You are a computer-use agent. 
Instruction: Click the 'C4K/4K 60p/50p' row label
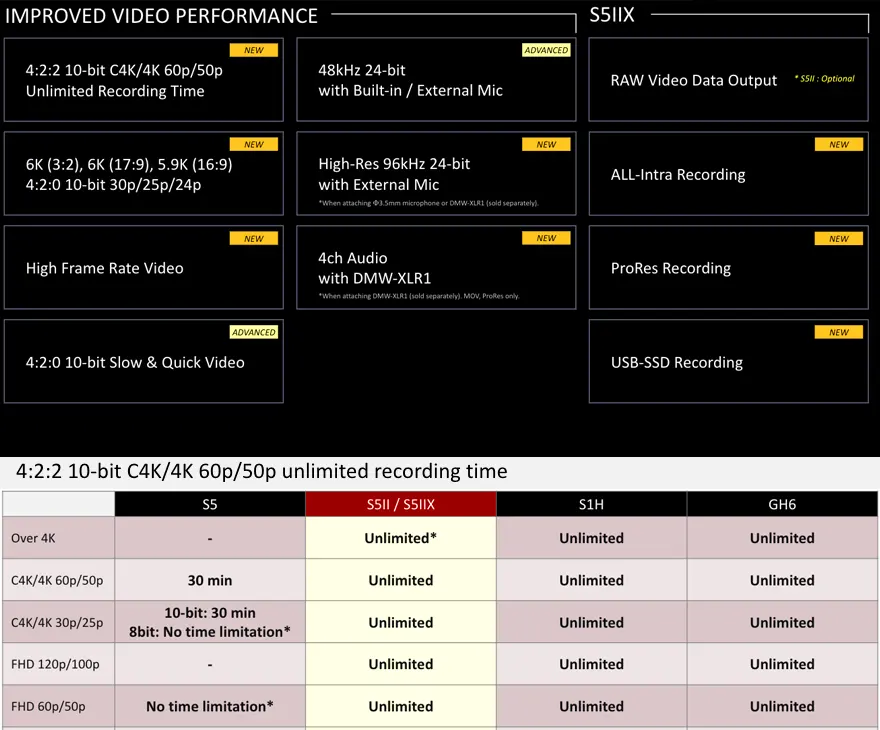point(57,580)
